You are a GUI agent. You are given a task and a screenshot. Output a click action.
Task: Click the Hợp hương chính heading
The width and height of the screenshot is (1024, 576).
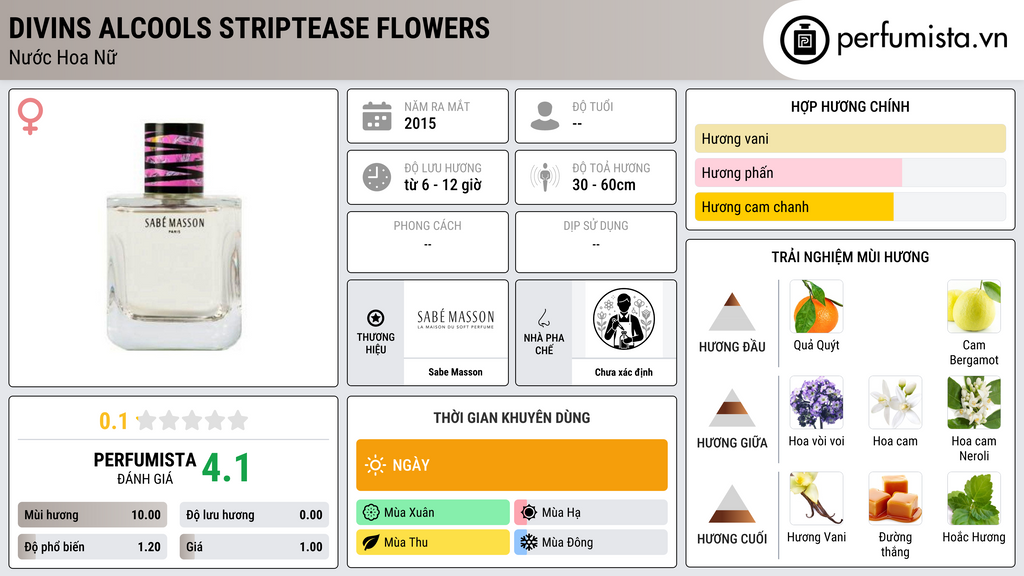[850, 106]
